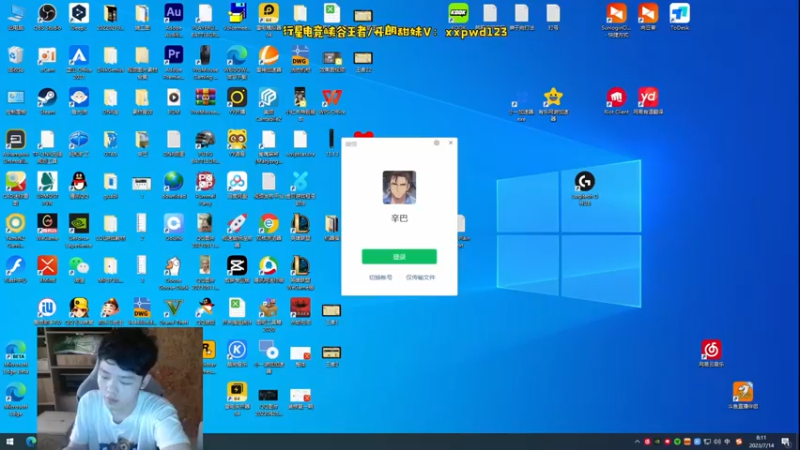Open the Douyu streaming companion icon

(743, 392)
